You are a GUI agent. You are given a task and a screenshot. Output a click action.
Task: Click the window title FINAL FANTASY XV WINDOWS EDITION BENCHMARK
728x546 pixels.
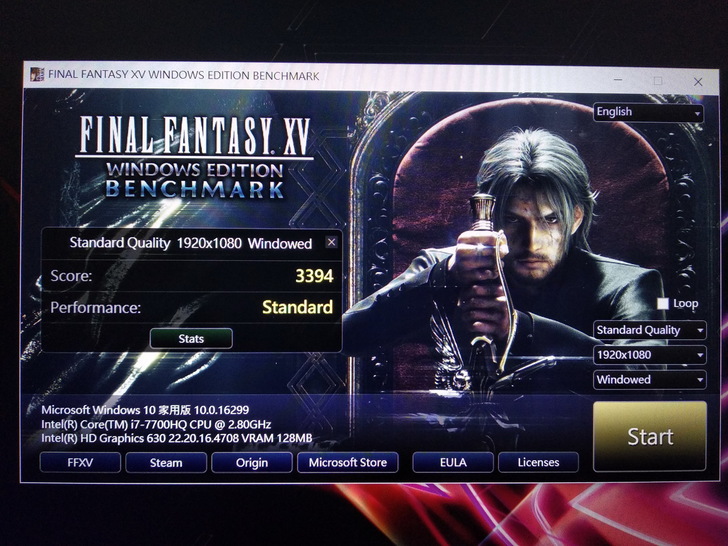184,75
